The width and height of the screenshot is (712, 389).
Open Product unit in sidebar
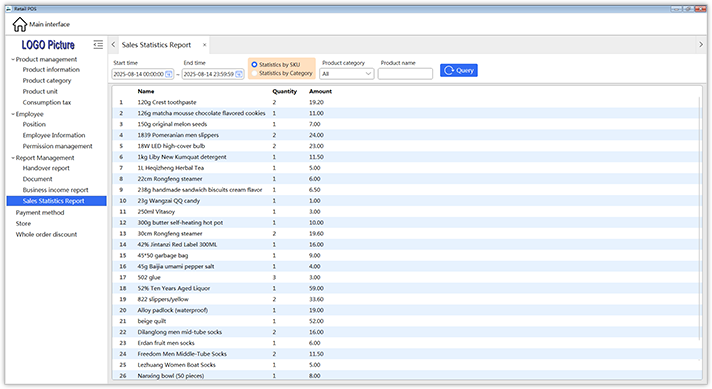[40, 92]
